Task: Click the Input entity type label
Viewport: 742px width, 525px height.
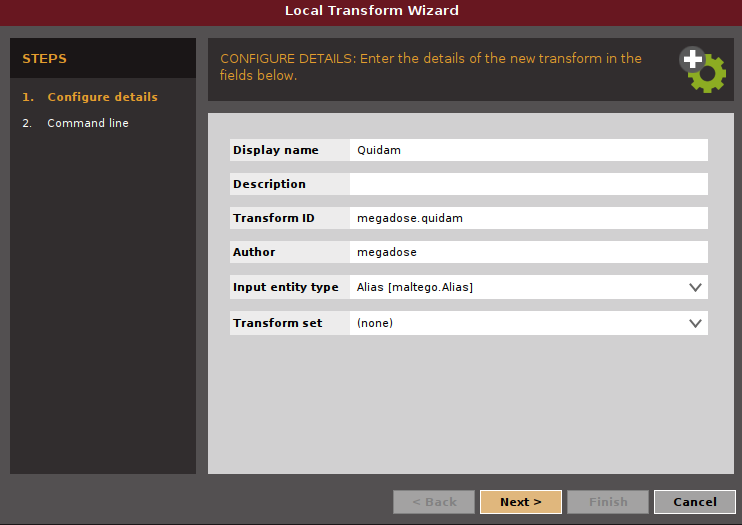Action: tap(286, 287)
